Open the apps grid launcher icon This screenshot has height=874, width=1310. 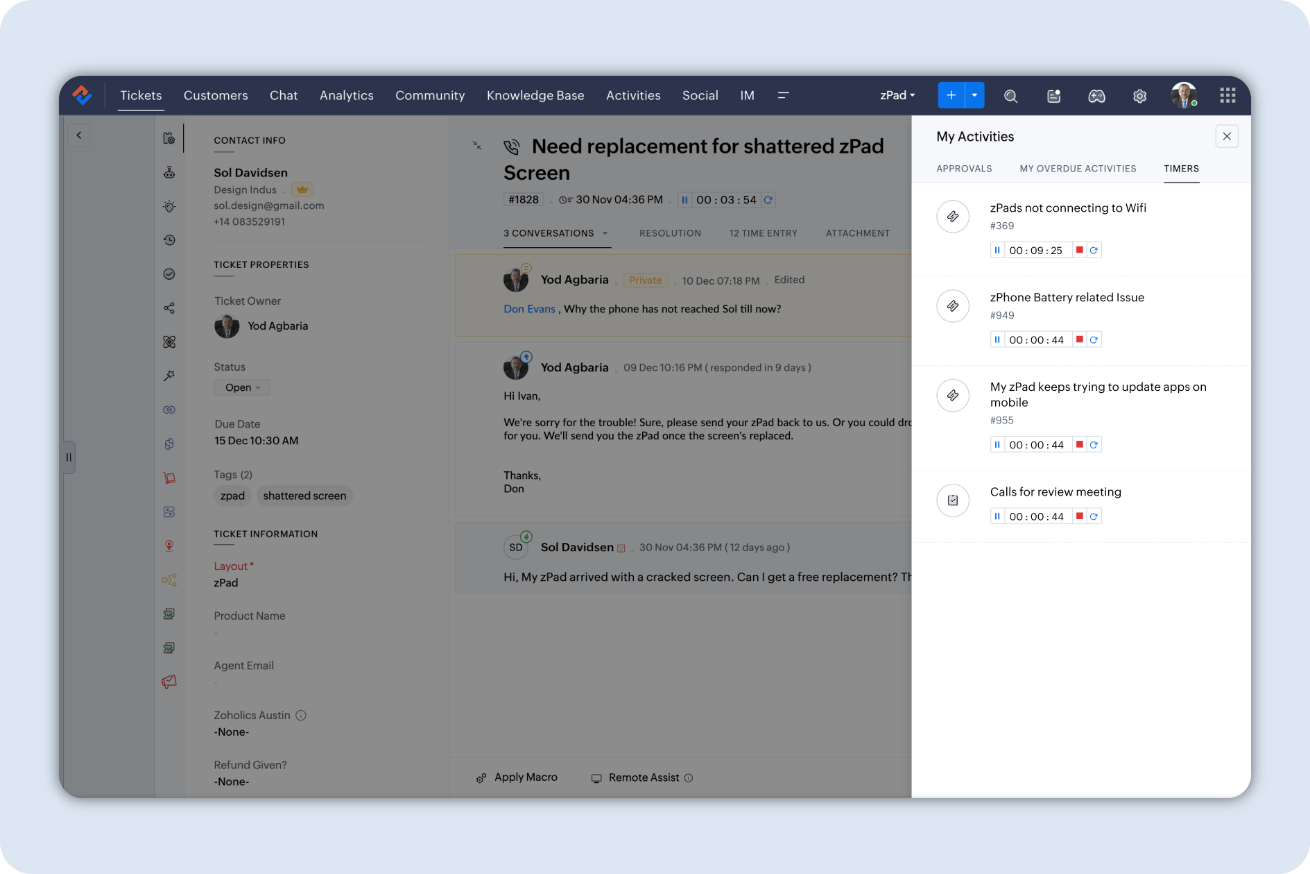[x=1227, y=96]
